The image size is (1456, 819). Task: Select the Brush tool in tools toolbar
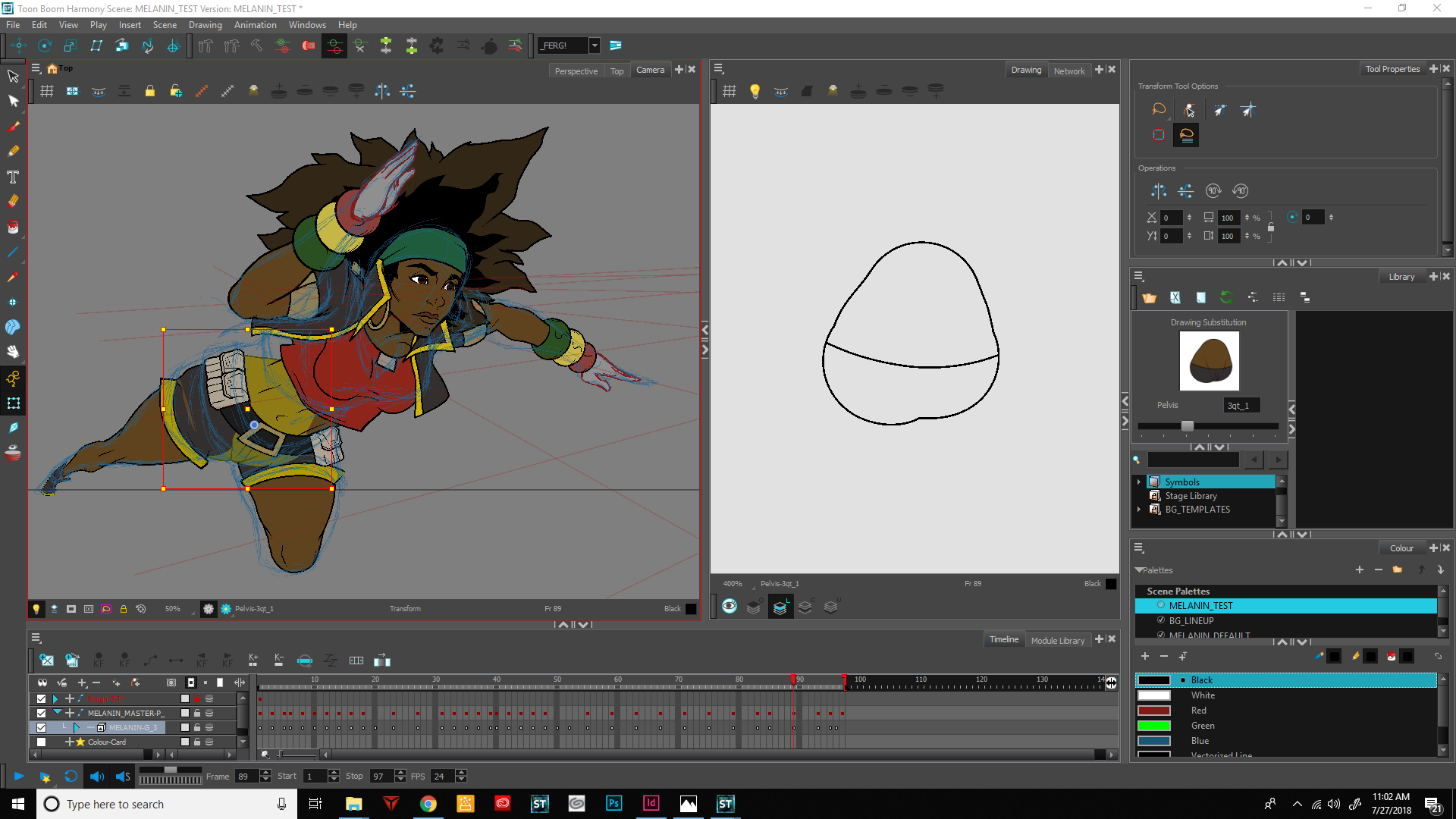[13, 127]
